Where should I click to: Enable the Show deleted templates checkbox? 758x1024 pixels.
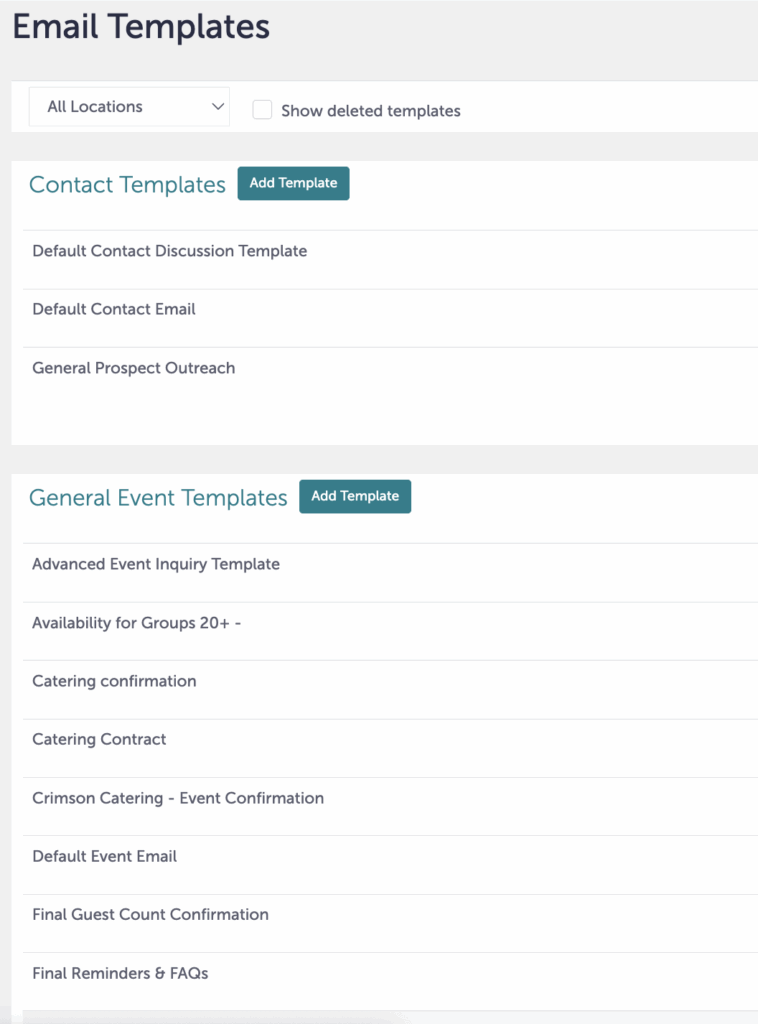(262, 110)
